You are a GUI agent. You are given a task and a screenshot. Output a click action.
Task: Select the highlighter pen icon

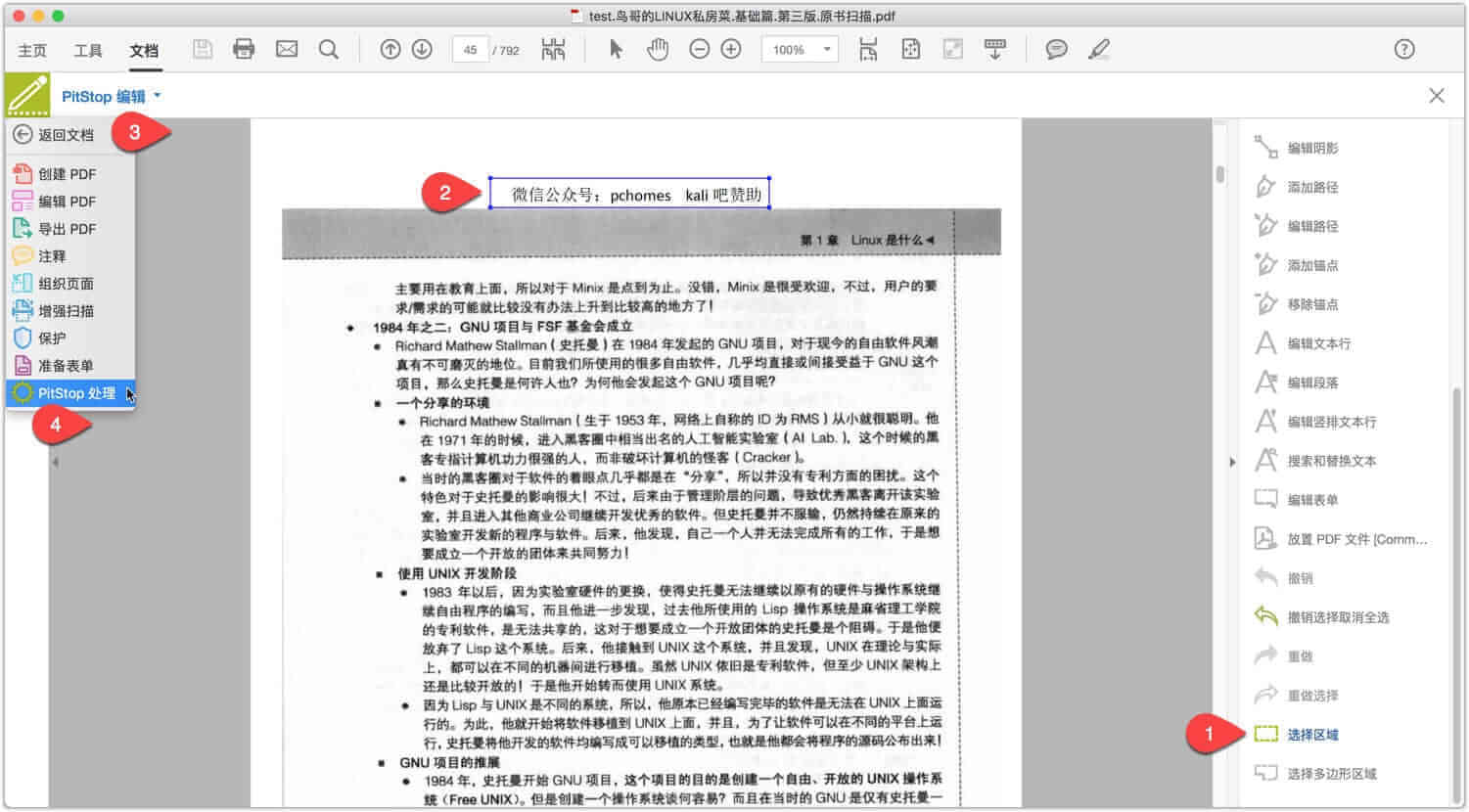click(1099, 49)
